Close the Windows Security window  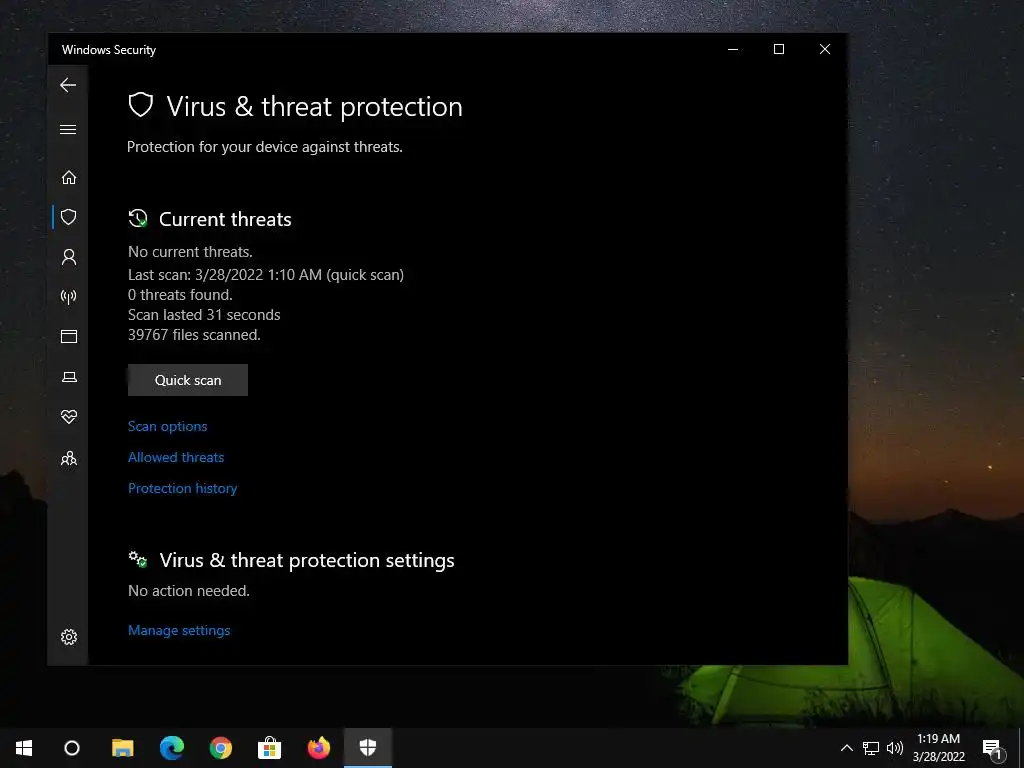tap(825, 49)
